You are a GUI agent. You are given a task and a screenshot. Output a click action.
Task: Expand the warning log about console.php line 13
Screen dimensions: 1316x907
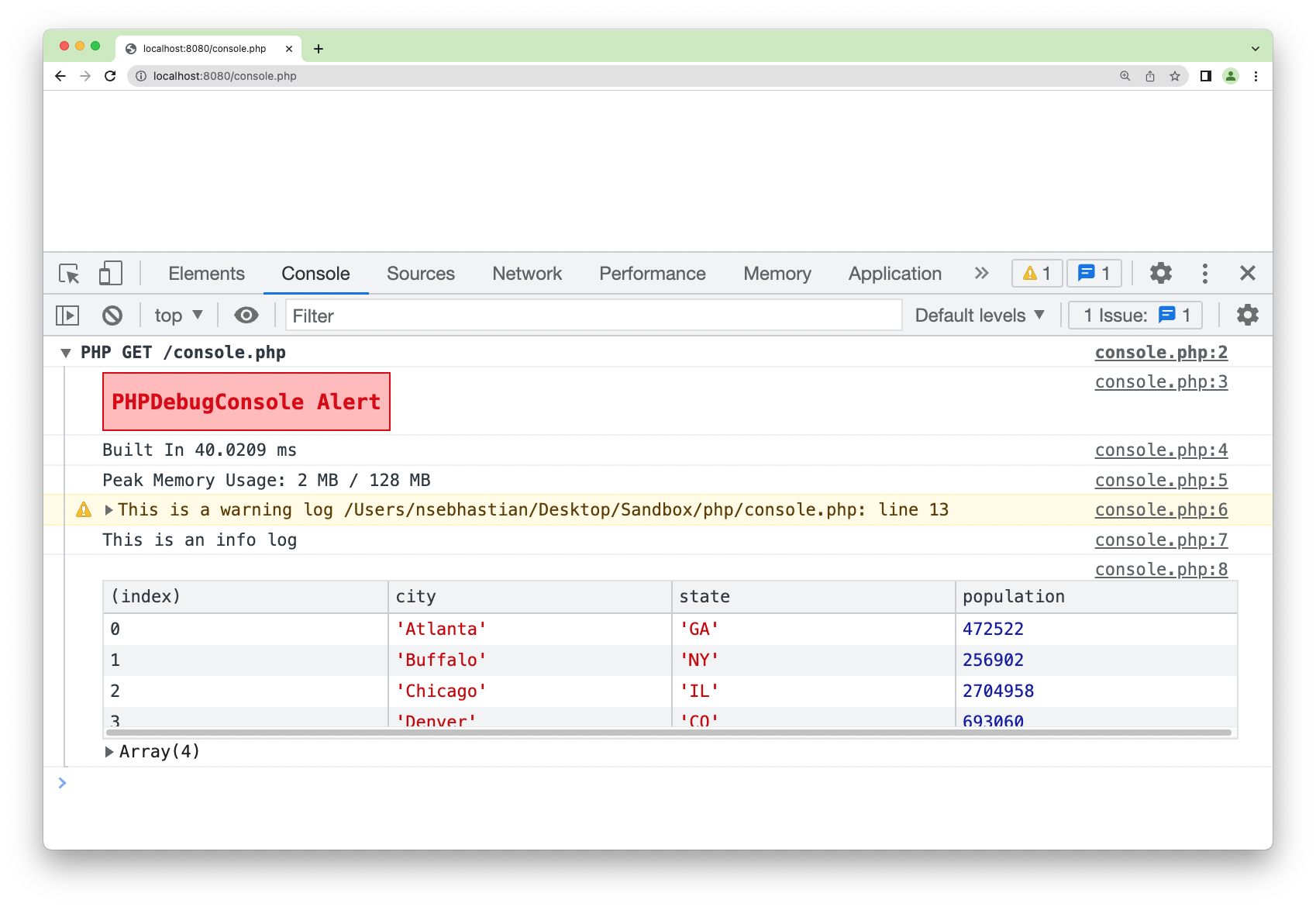pos(109,509)
